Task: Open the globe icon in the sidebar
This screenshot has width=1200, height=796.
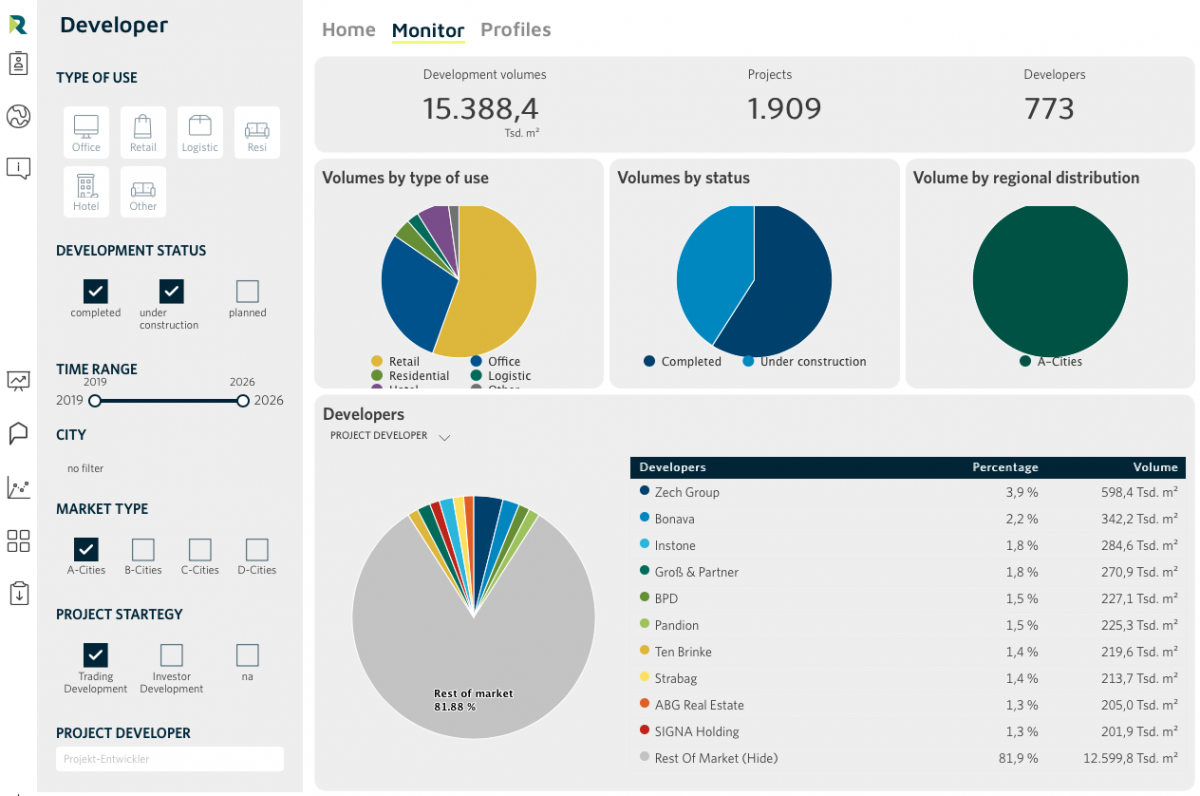Action: point(18,117)
